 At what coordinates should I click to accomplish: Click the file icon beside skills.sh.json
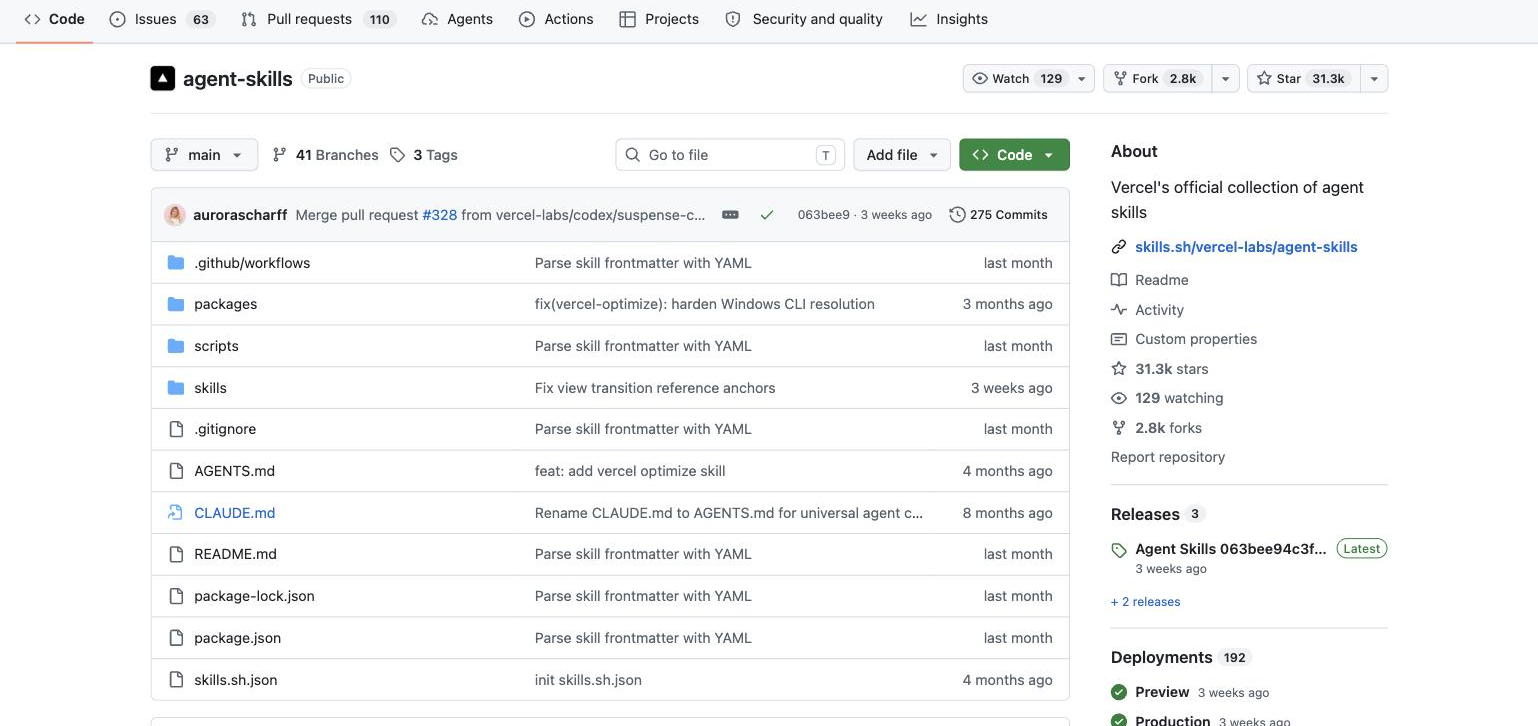tap(176, 680)
